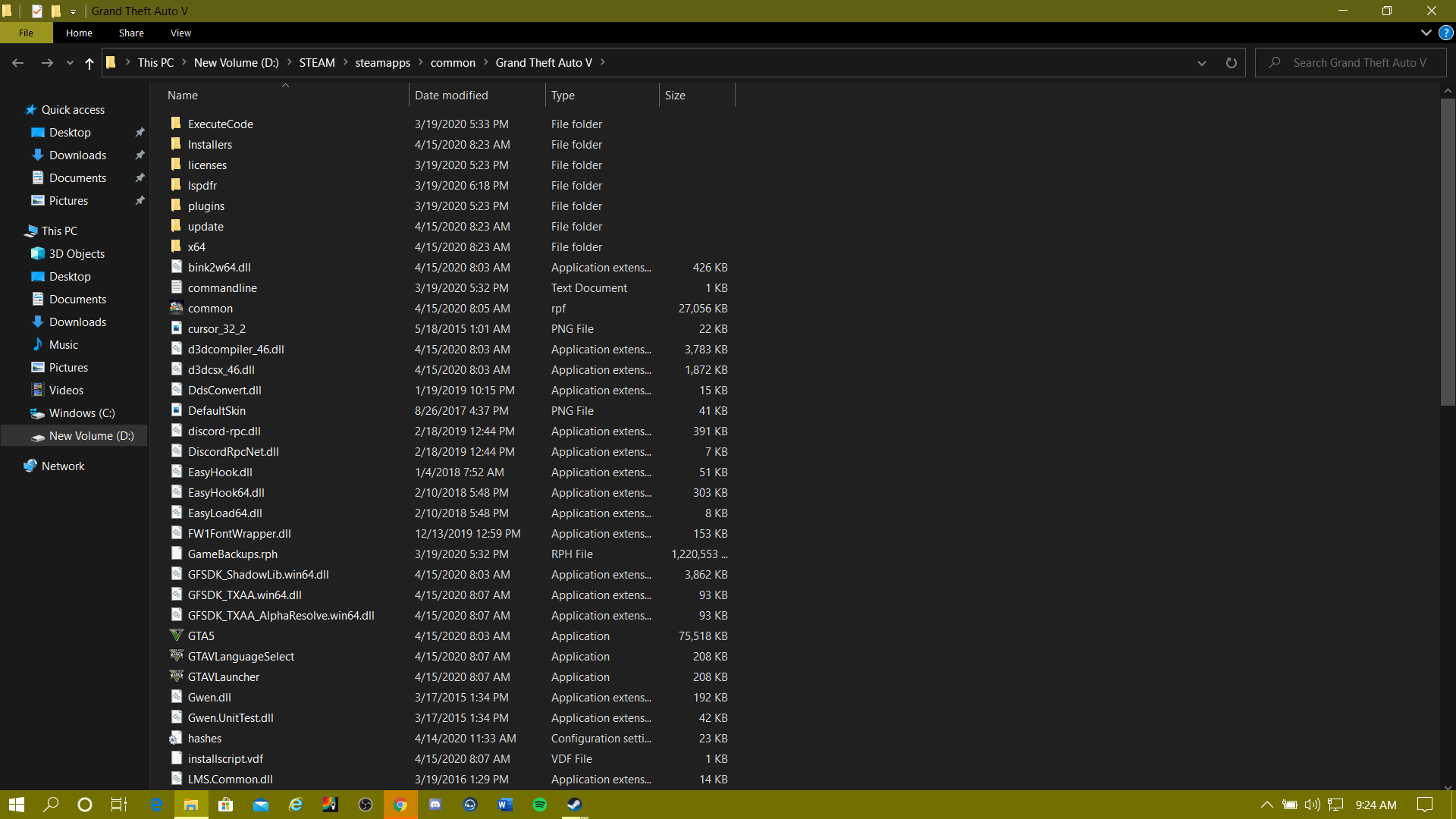
Task: Select the GTAVLauncher application icon
Action: pos(177,676)
